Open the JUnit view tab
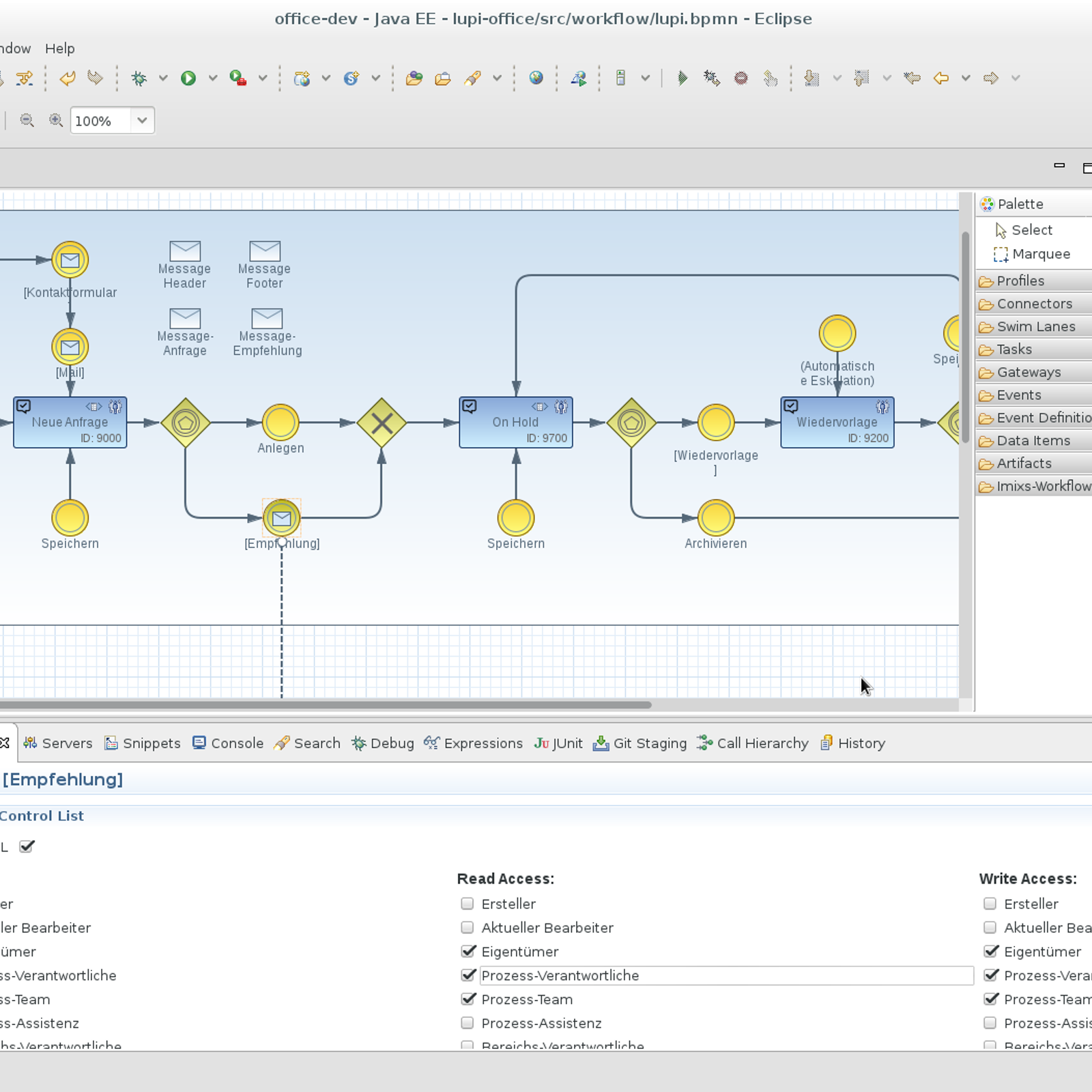Viewport: 1092px width, 1092px height. click(558, 743)
